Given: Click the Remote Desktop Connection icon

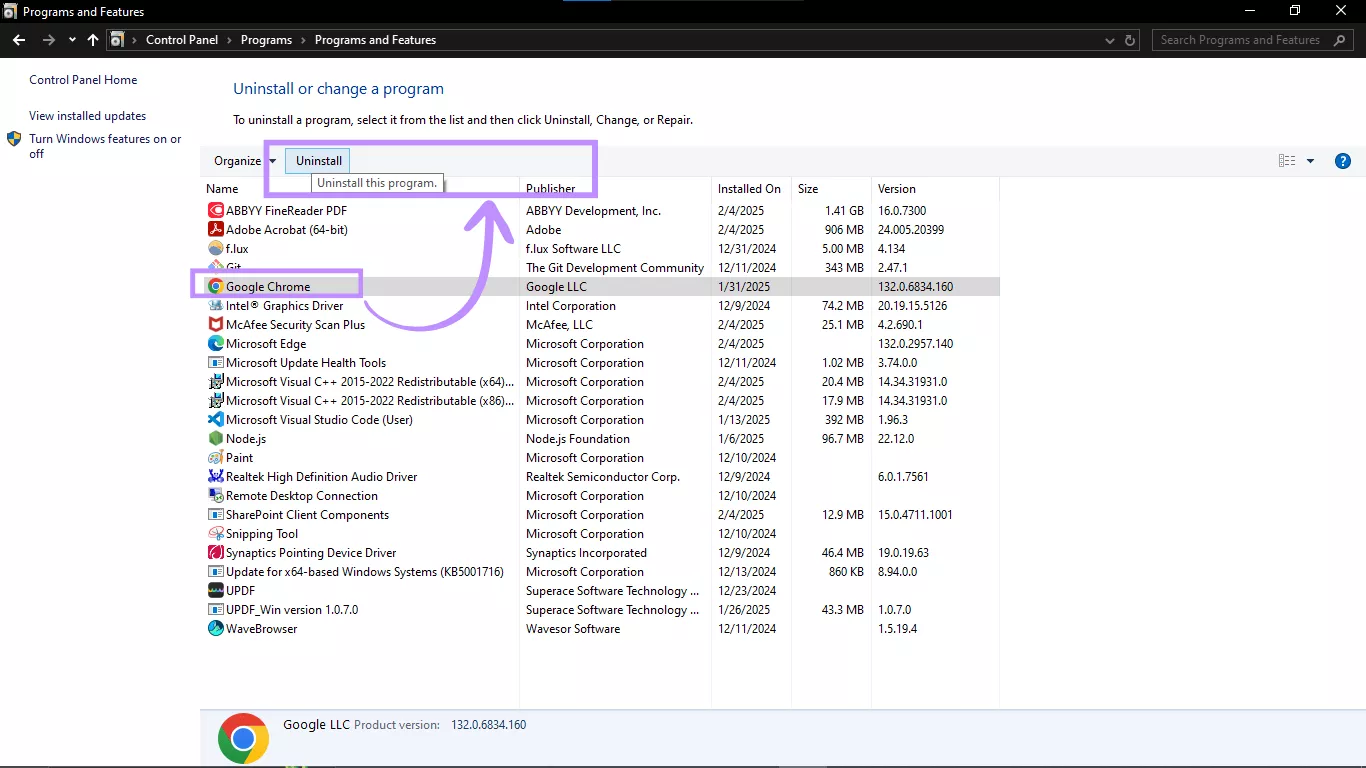Looking at the screenshot, I should (215, 496).
